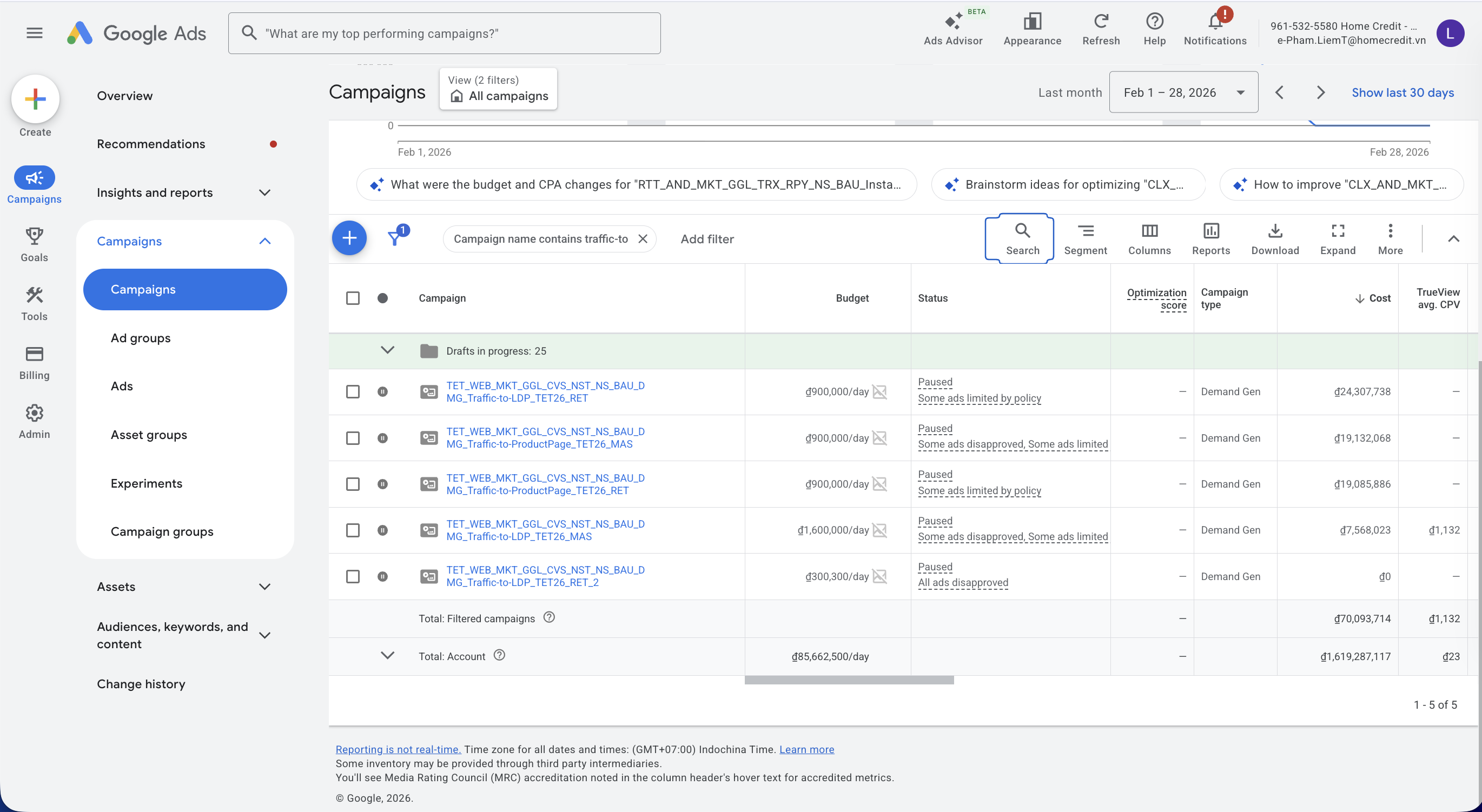Click the Google Ads logo
This screenshot has width=1482, height=812.
(x=136, y=34)
